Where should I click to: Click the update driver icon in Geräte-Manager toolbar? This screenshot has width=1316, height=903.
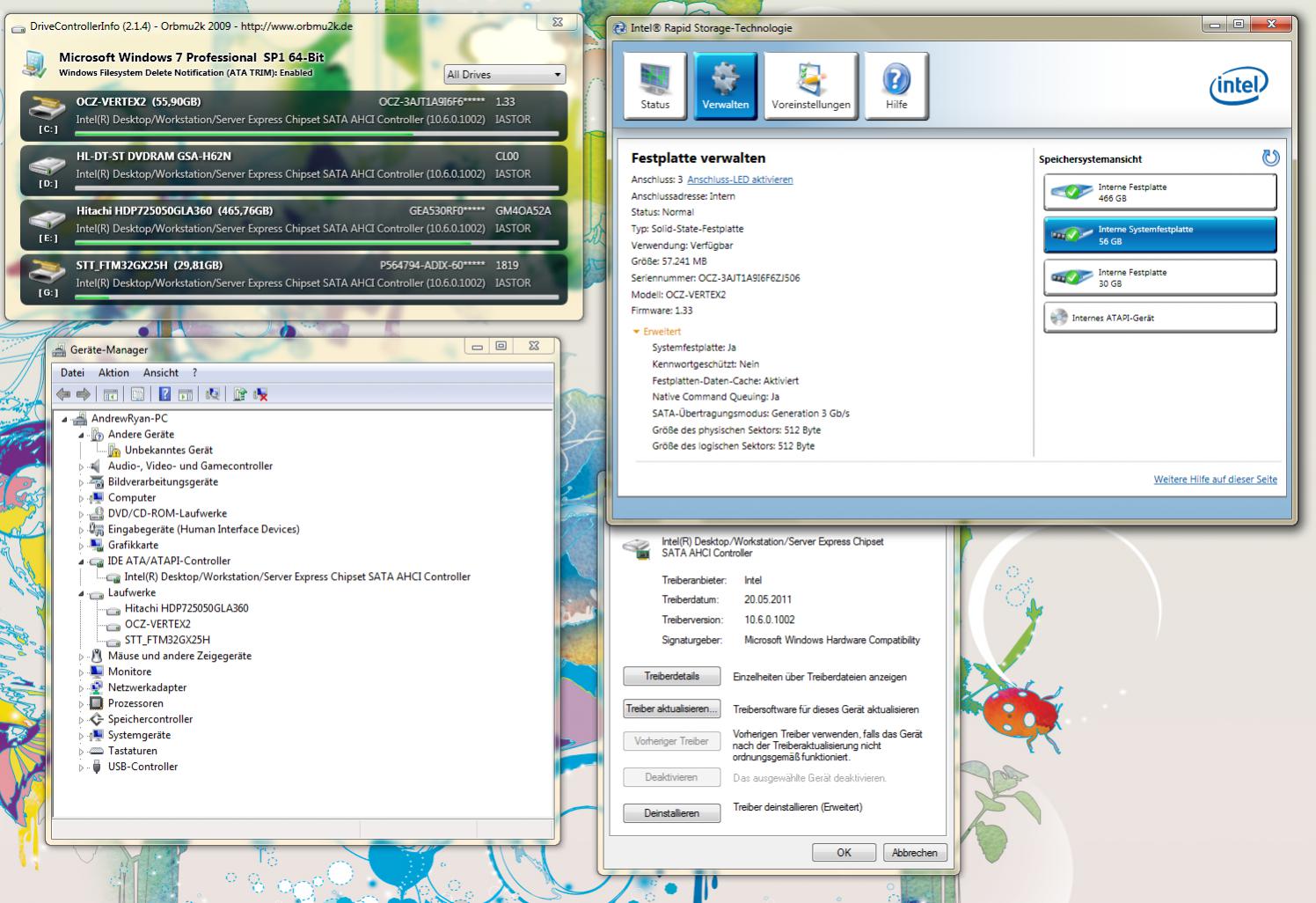click(239, 394)
